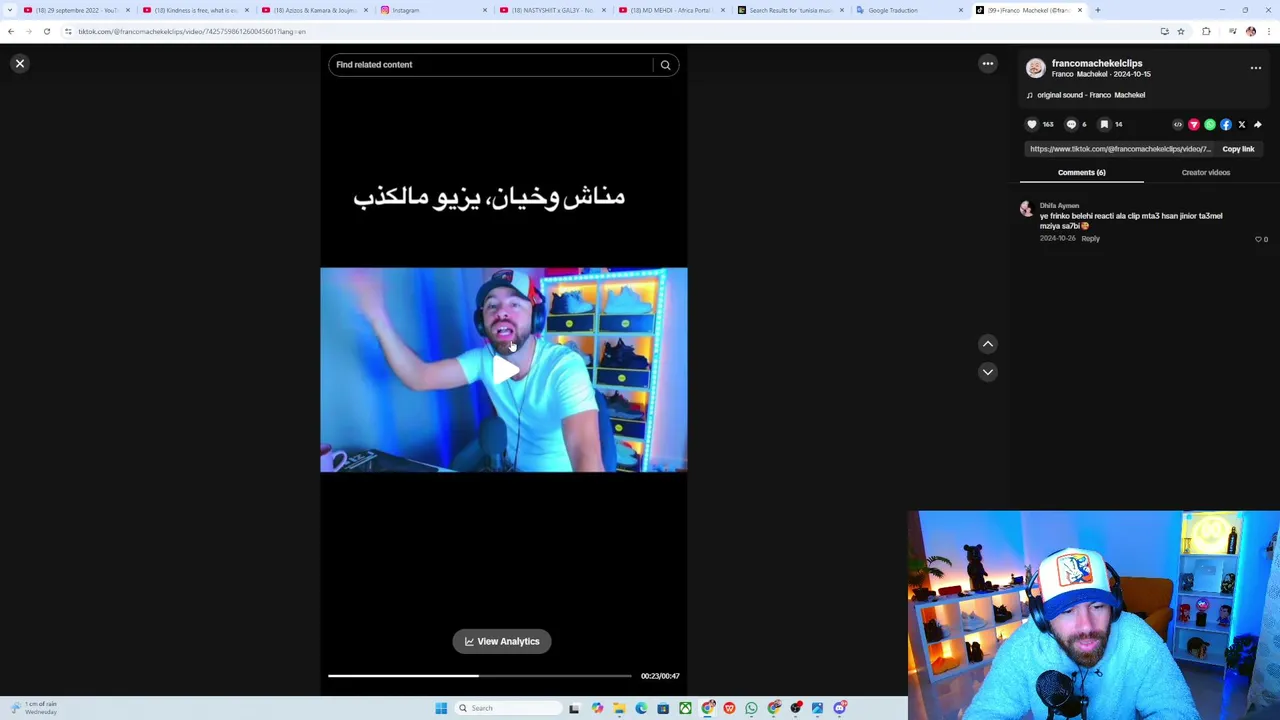The height and width of the screenshot is (720, 1280).
Task: Go to the next video with down chevron
Action: tap(988, 372)
